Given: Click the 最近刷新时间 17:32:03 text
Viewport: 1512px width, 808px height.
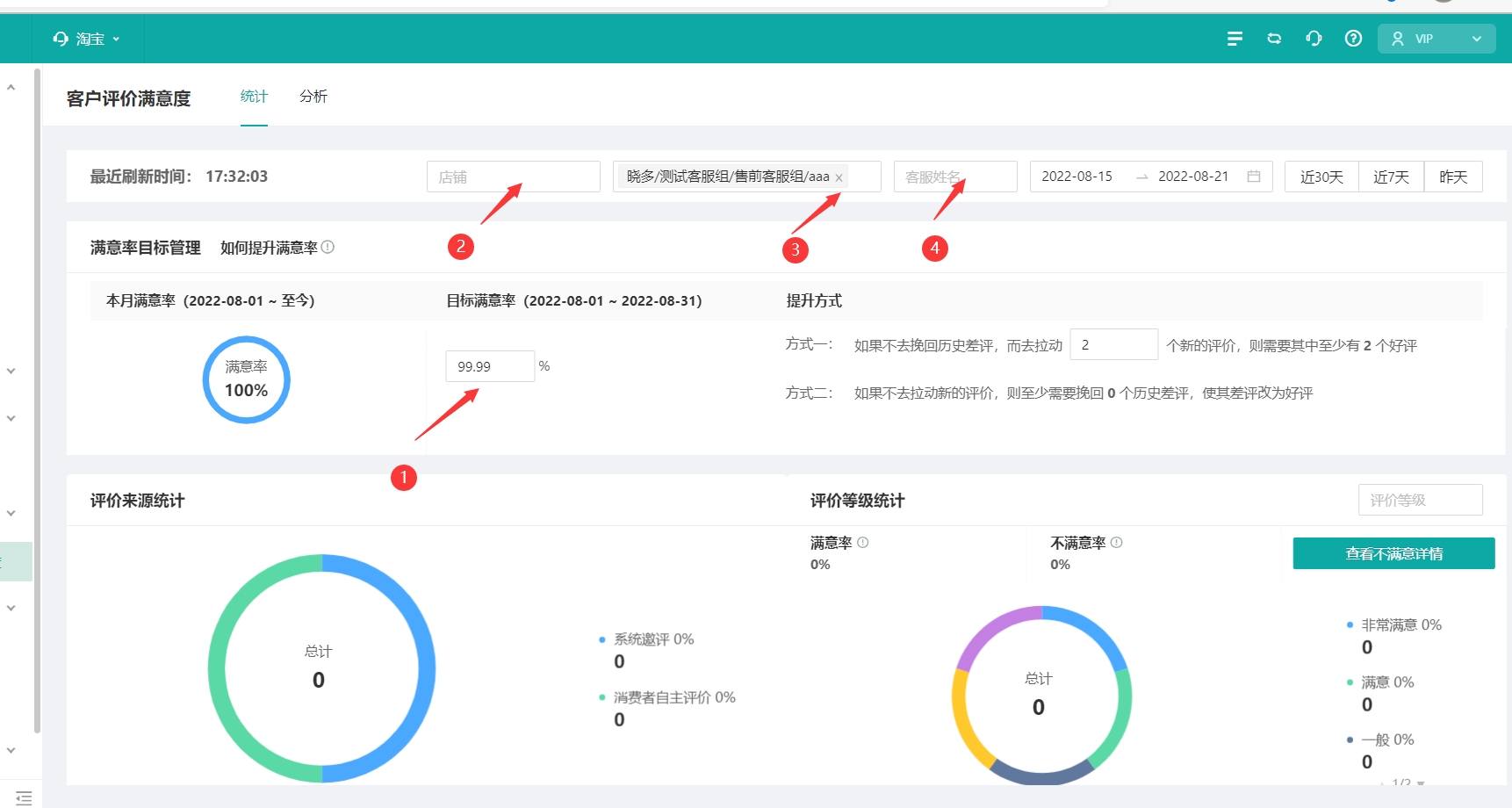Looking at the screenshot, I should point(179,177).
